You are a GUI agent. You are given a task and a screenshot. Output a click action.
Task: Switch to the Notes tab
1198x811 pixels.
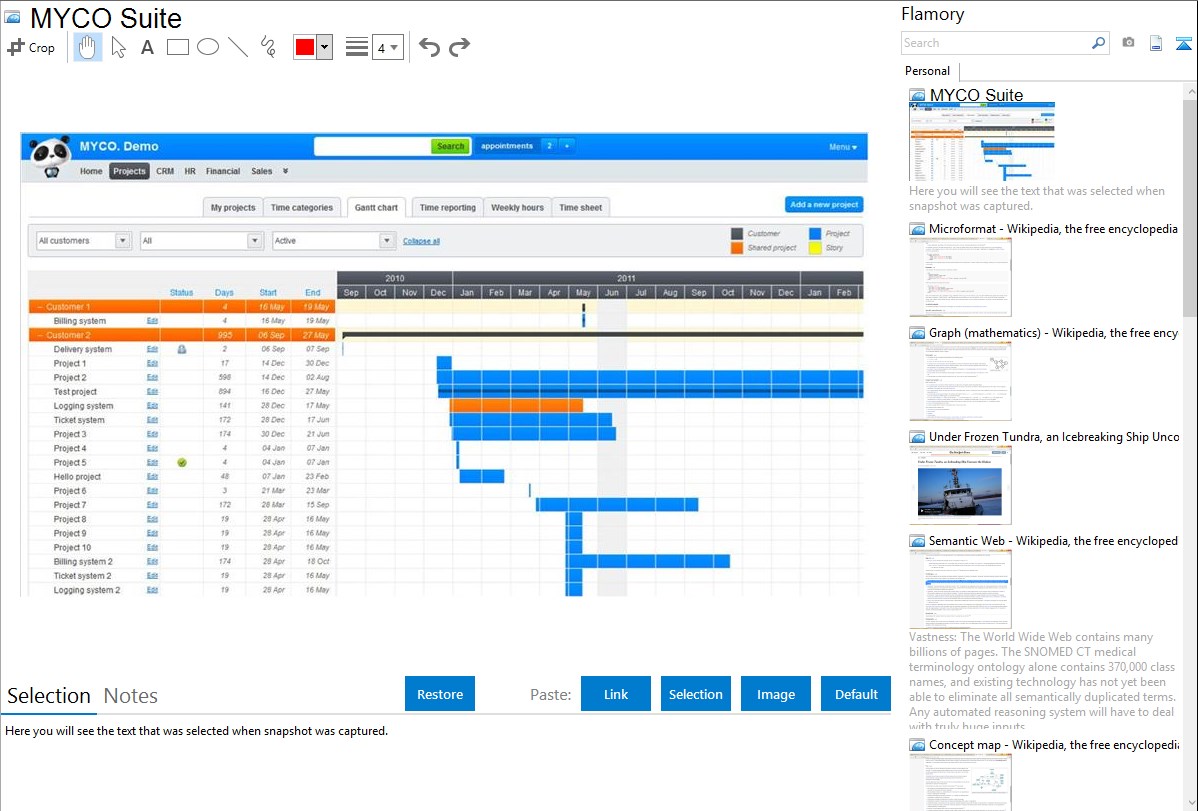click(x=131, y=696)
